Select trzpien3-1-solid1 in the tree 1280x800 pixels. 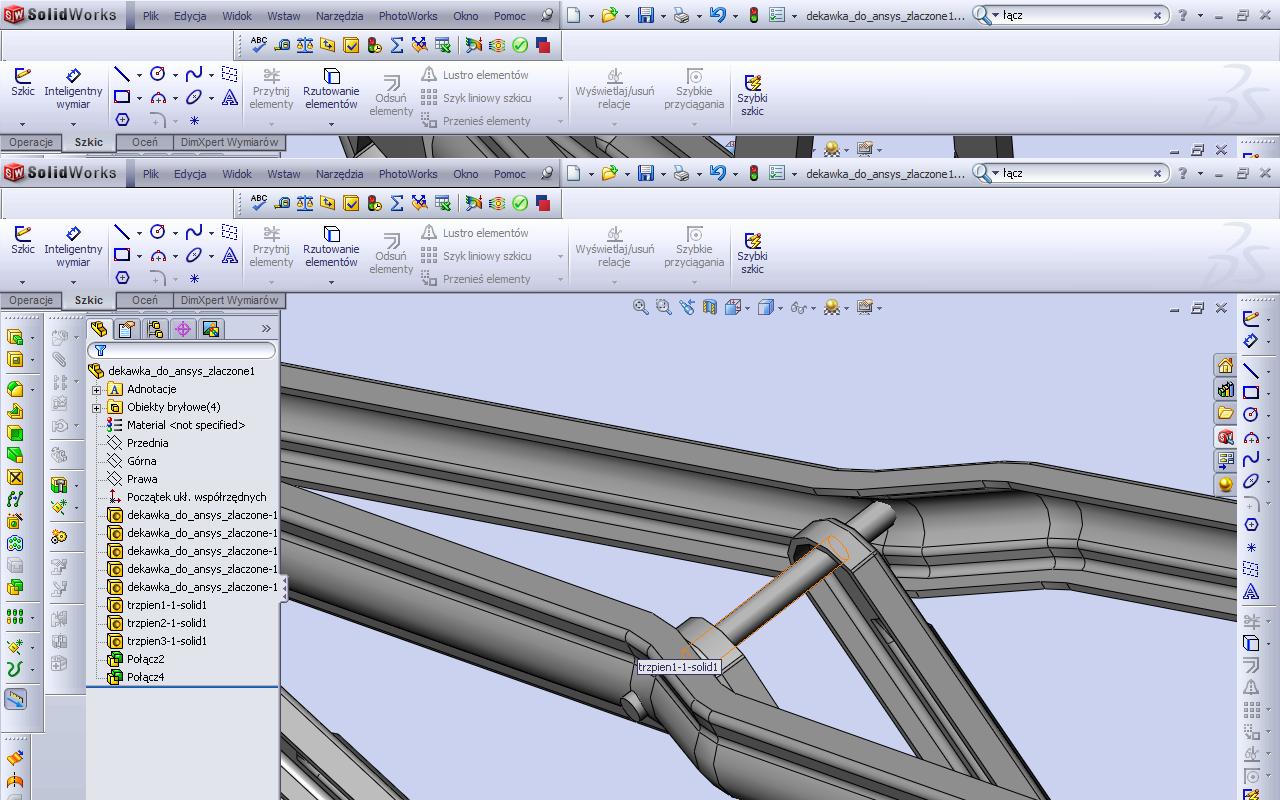tap(166, 641)
